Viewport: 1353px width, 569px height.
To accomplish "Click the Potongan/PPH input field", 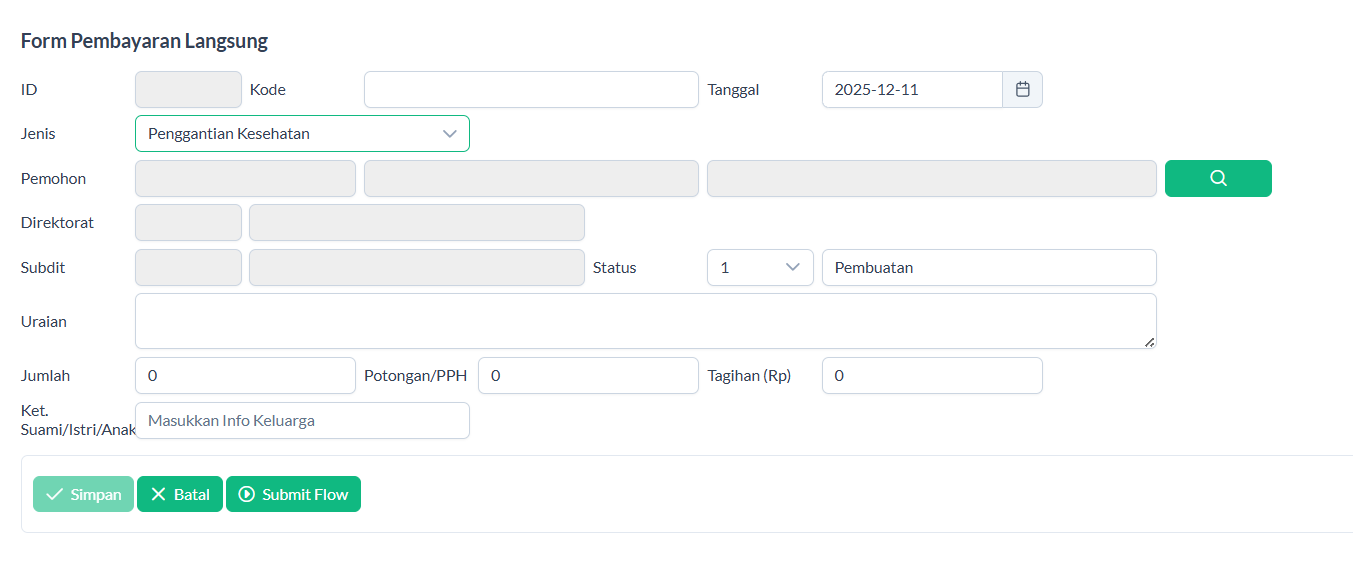I will (x=588, y=375).
